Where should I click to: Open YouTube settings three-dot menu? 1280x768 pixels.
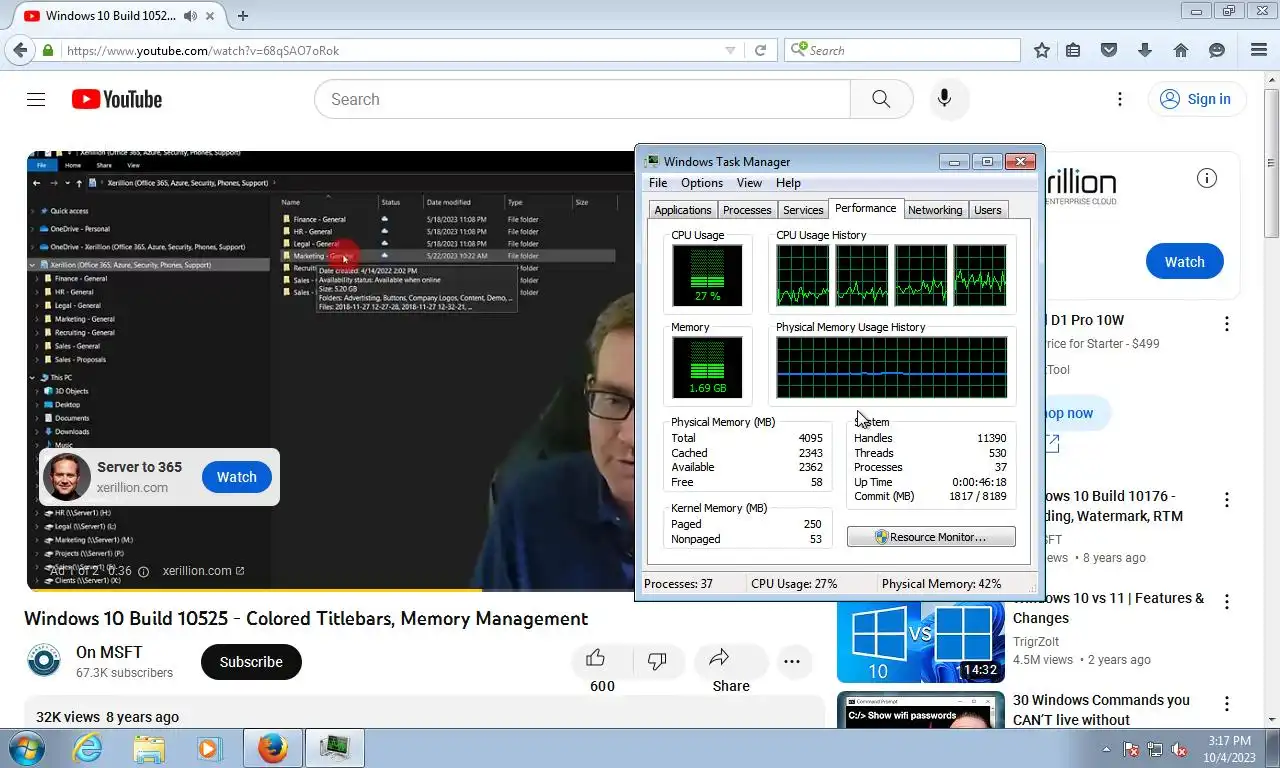pyautogui.click(x=1120, y=99)
